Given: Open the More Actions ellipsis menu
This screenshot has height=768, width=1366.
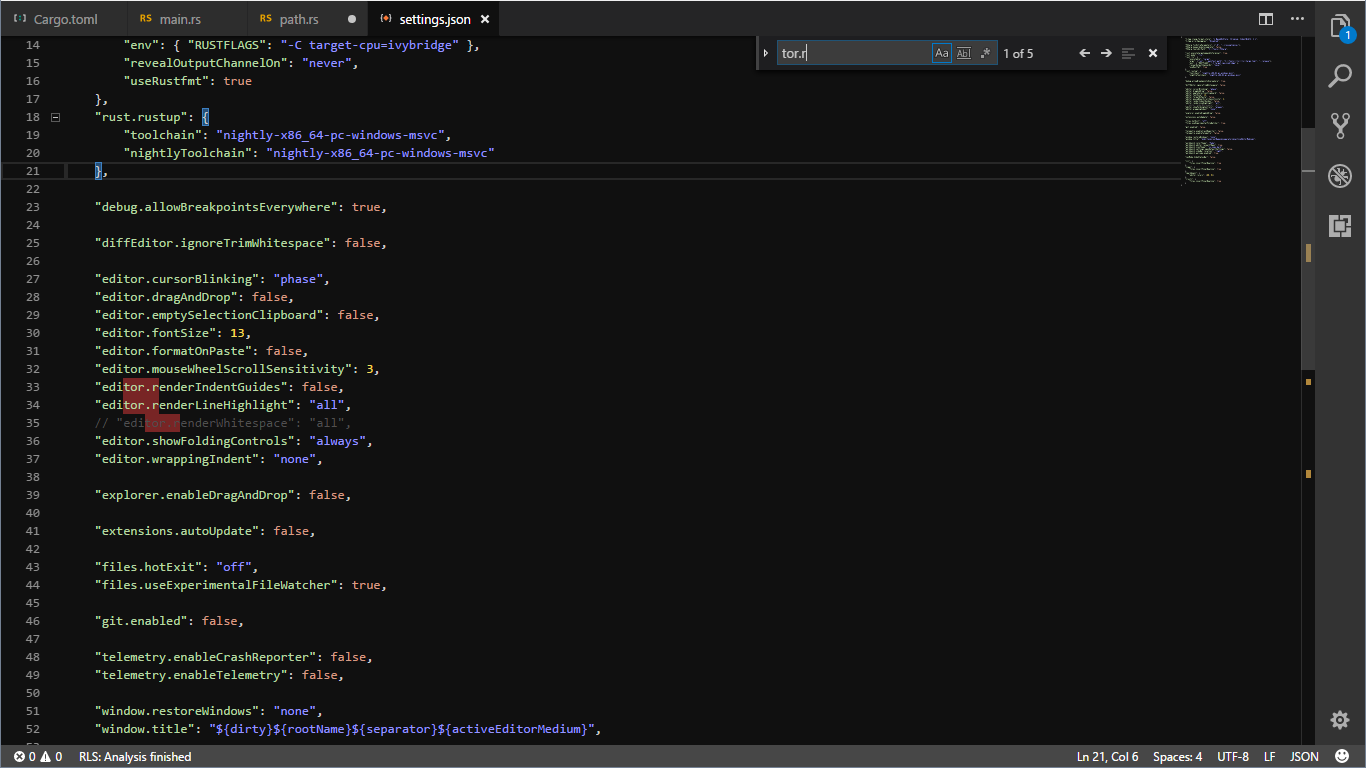Looking at the screenshot, I should coord(1298,18).
